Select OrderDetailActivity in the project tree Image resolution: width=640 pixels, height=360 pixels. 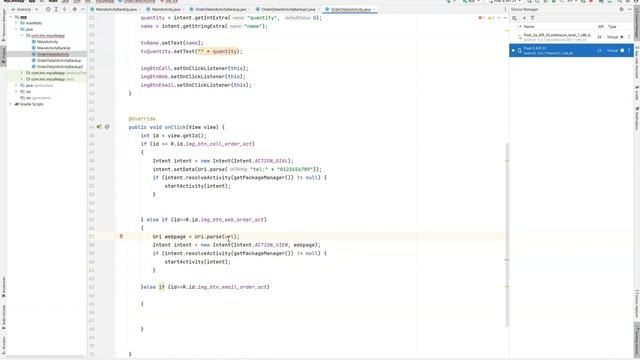coord(53,54)
